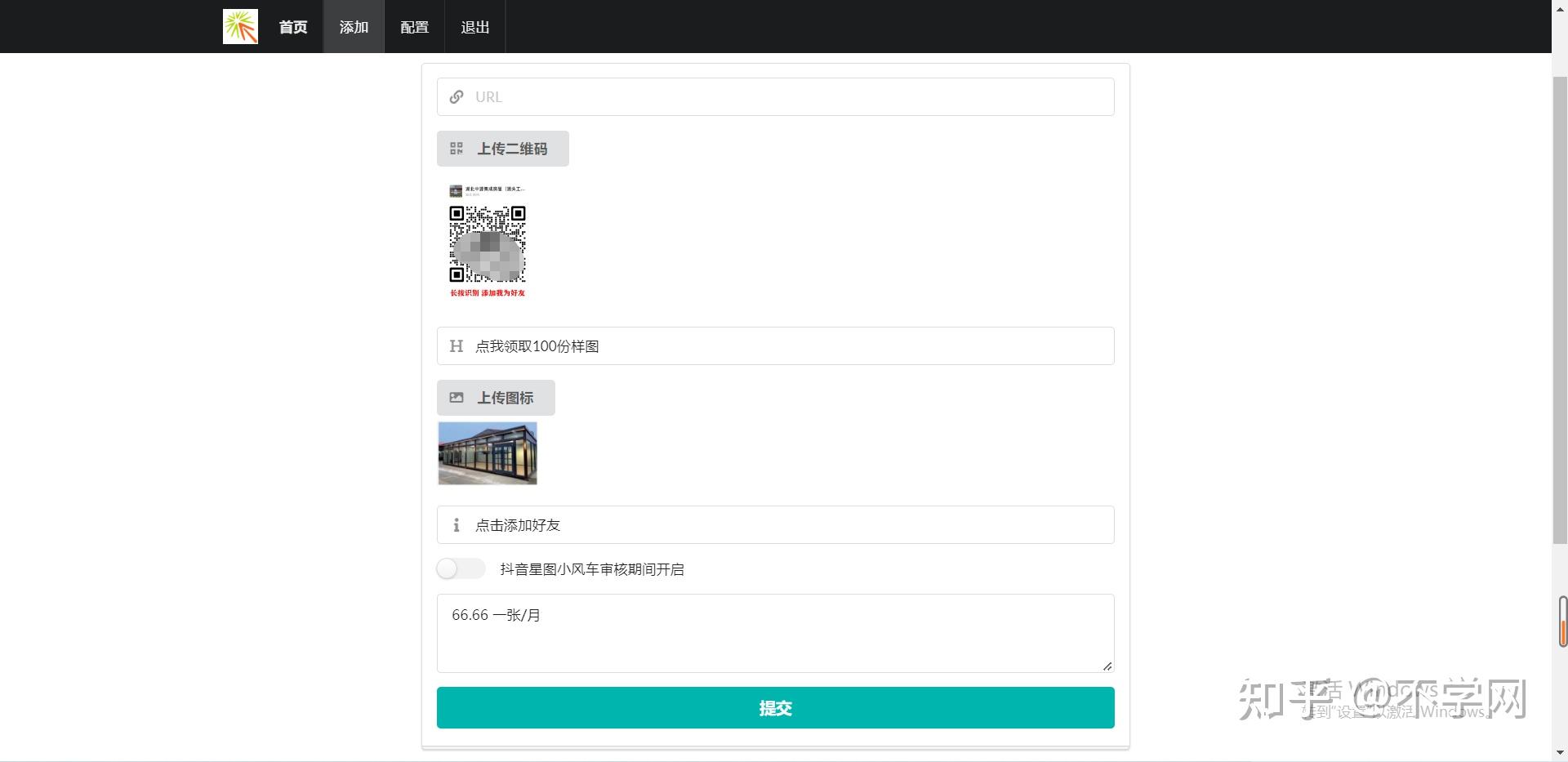Click the picture icon on 上传图标 button
1568x762 pixels.
click(457, 397)
